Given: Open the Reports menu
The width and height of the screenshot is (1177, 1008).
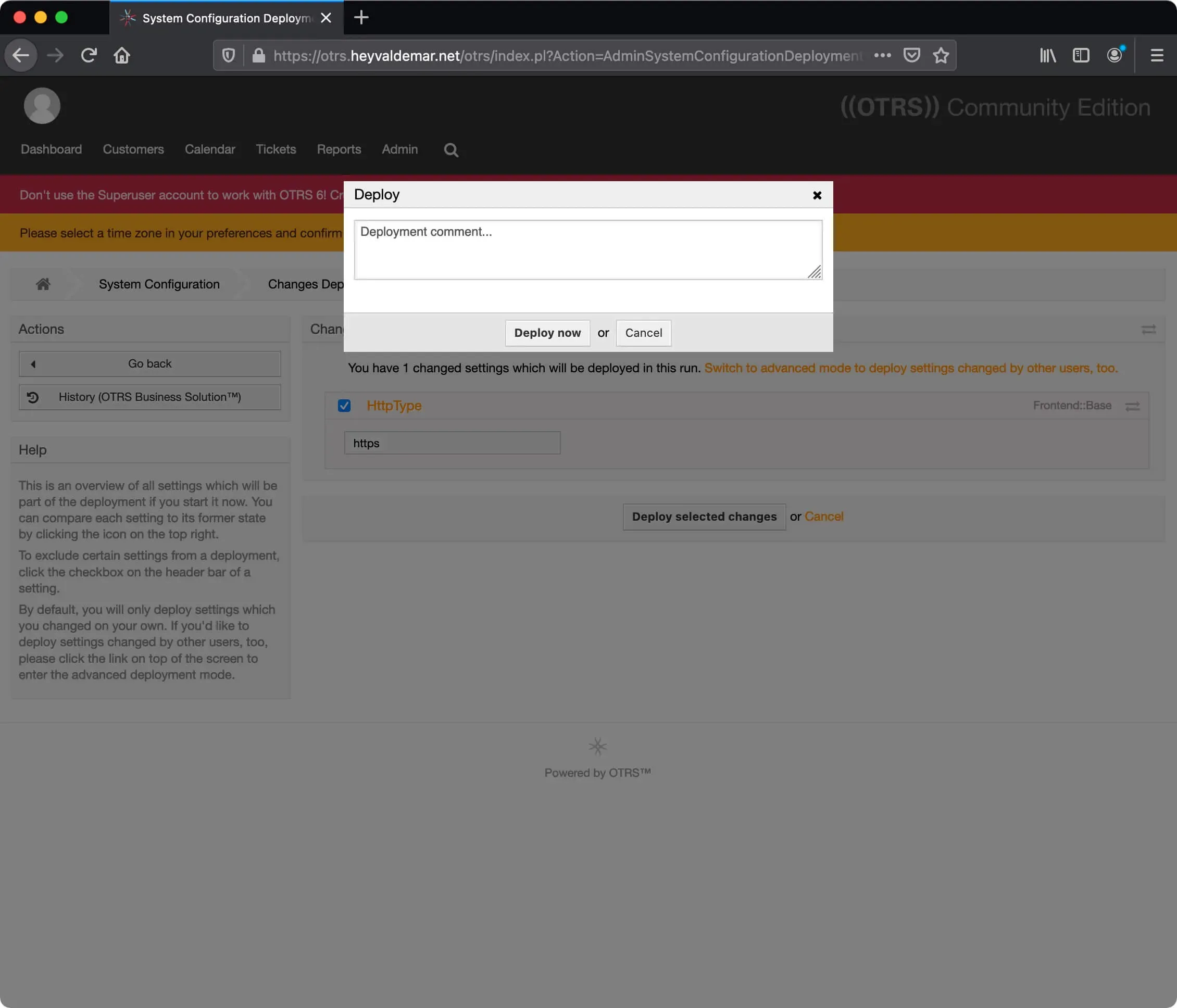Looking at the screenshot, I should tap(339, 149).
